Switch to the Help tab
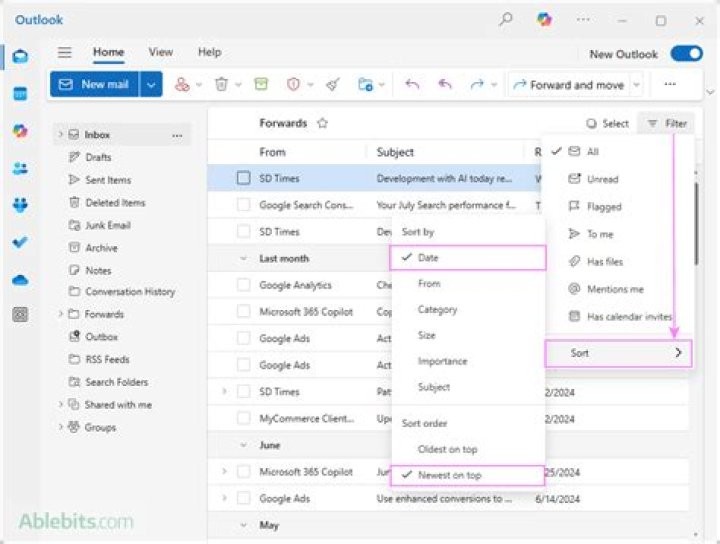Viewport: 720px width, 544px height. coord(210,52)
